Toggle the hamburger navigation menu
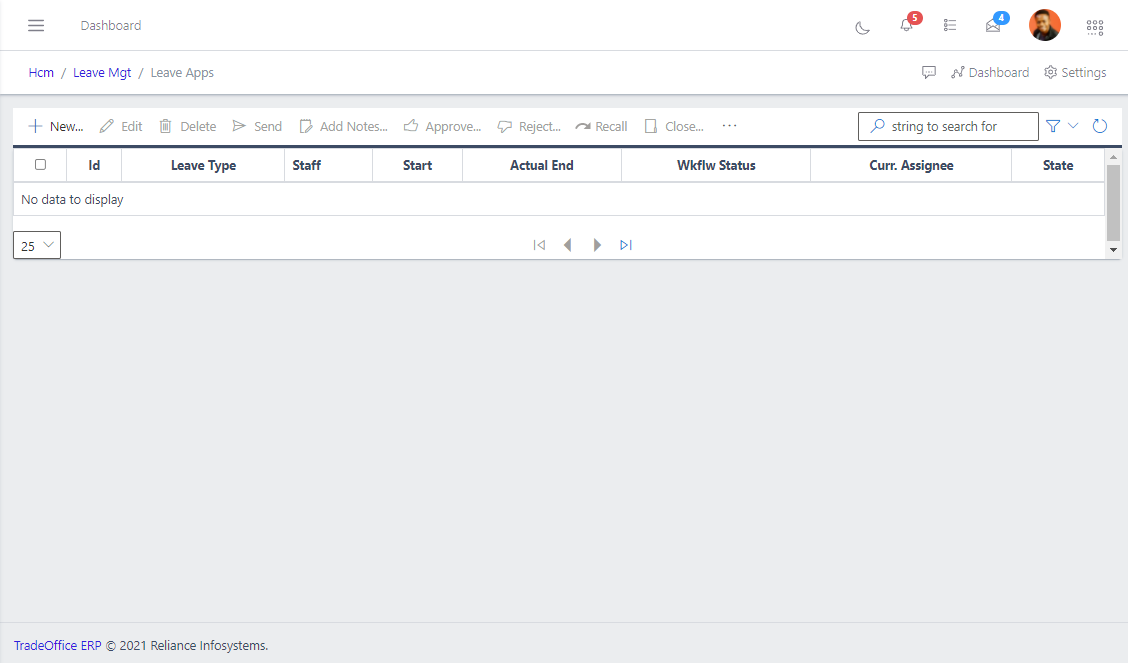The height and width of the screenshot is (663, 1128). click(x=36, y=25)
